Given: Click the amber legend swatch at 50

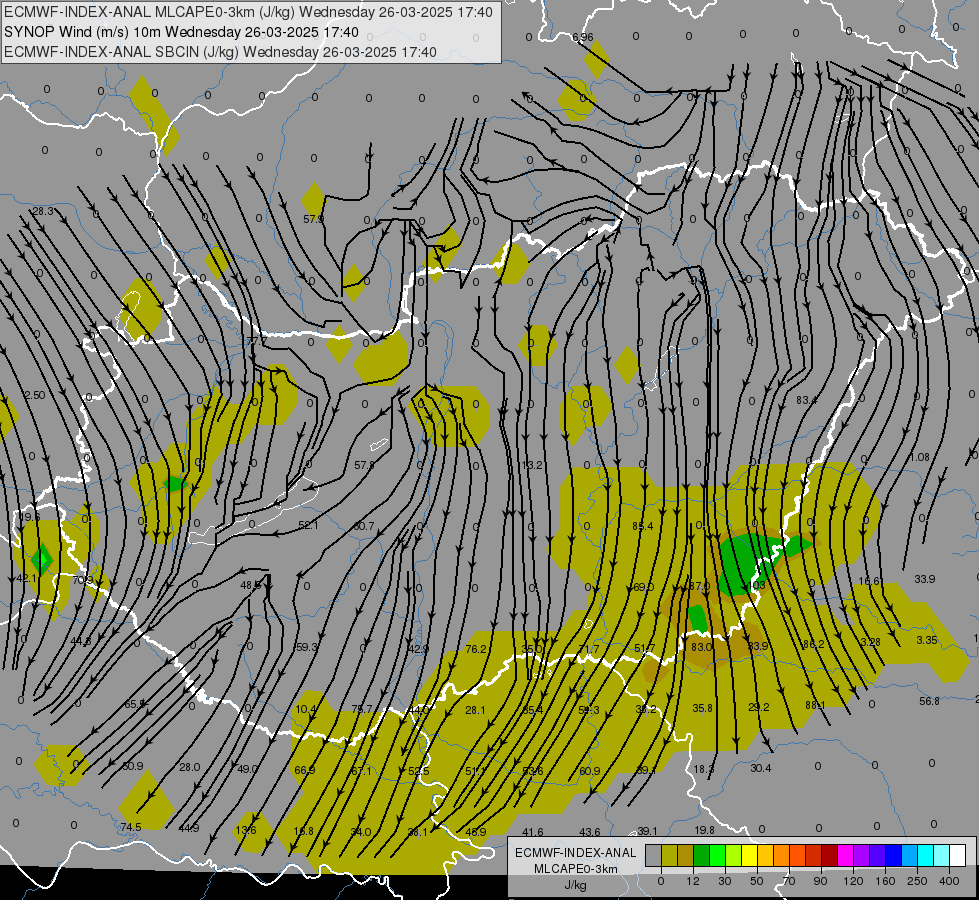Looking at the screenshot, I should click(x=765, y=856).
